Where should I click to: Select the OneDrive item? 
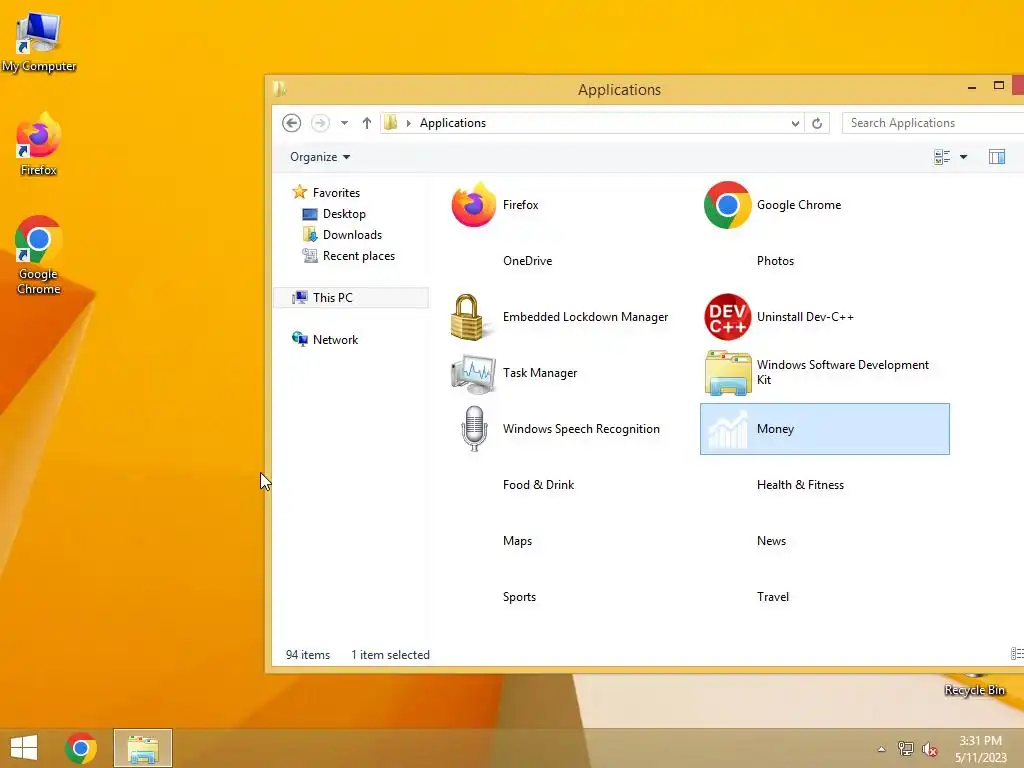[528, 261]
